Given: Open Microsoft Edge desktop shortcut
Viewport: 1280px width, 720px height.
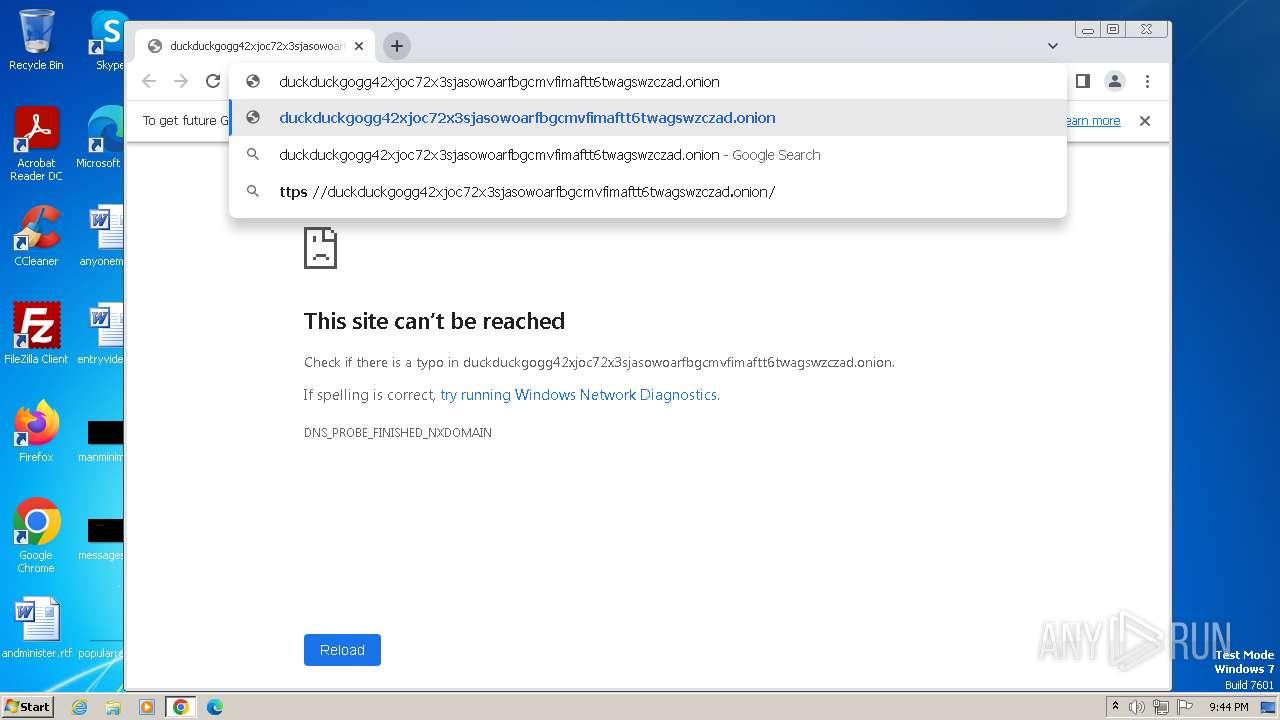Looking at the screenshot, I should (x=100, y=139).
